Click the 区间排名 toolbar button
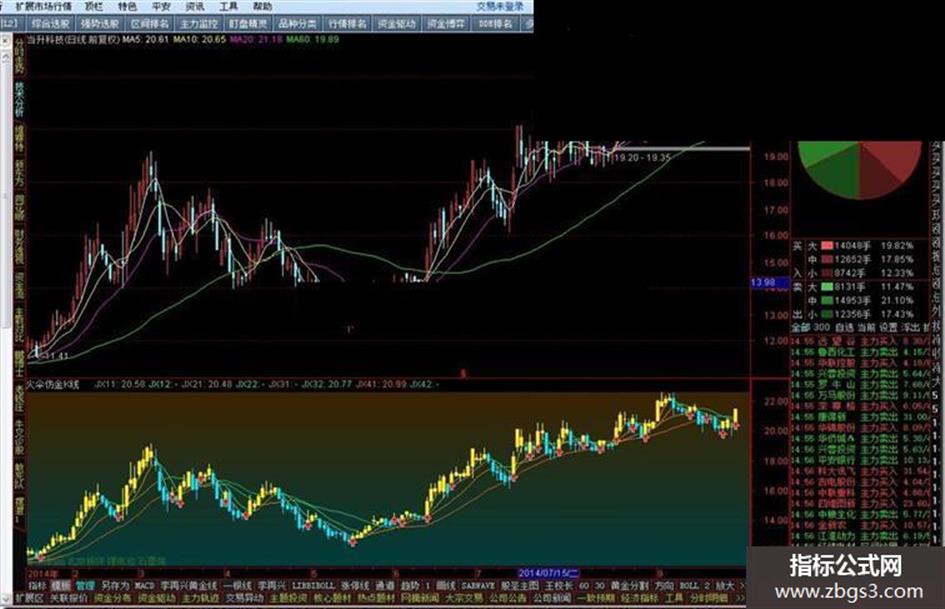 point(149,24)
